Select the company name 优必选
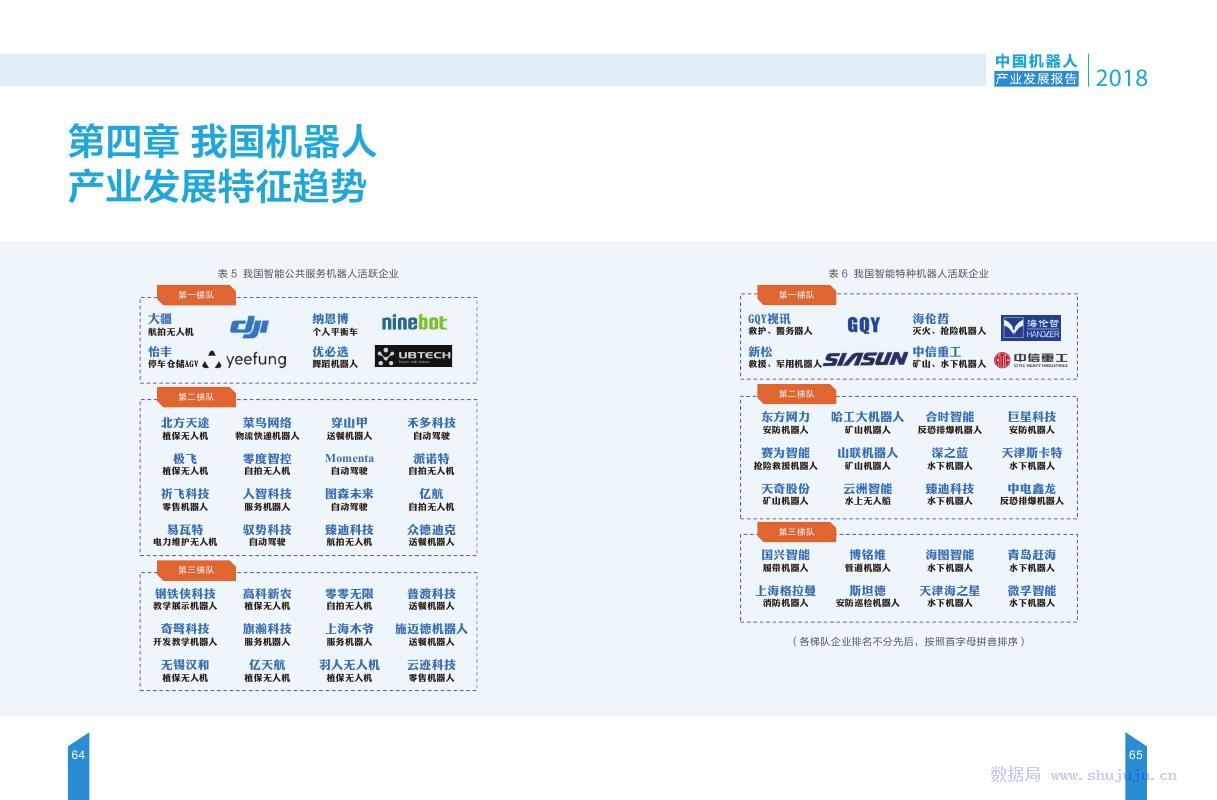This screenshot has height=800, width=1217. point(330,352)
